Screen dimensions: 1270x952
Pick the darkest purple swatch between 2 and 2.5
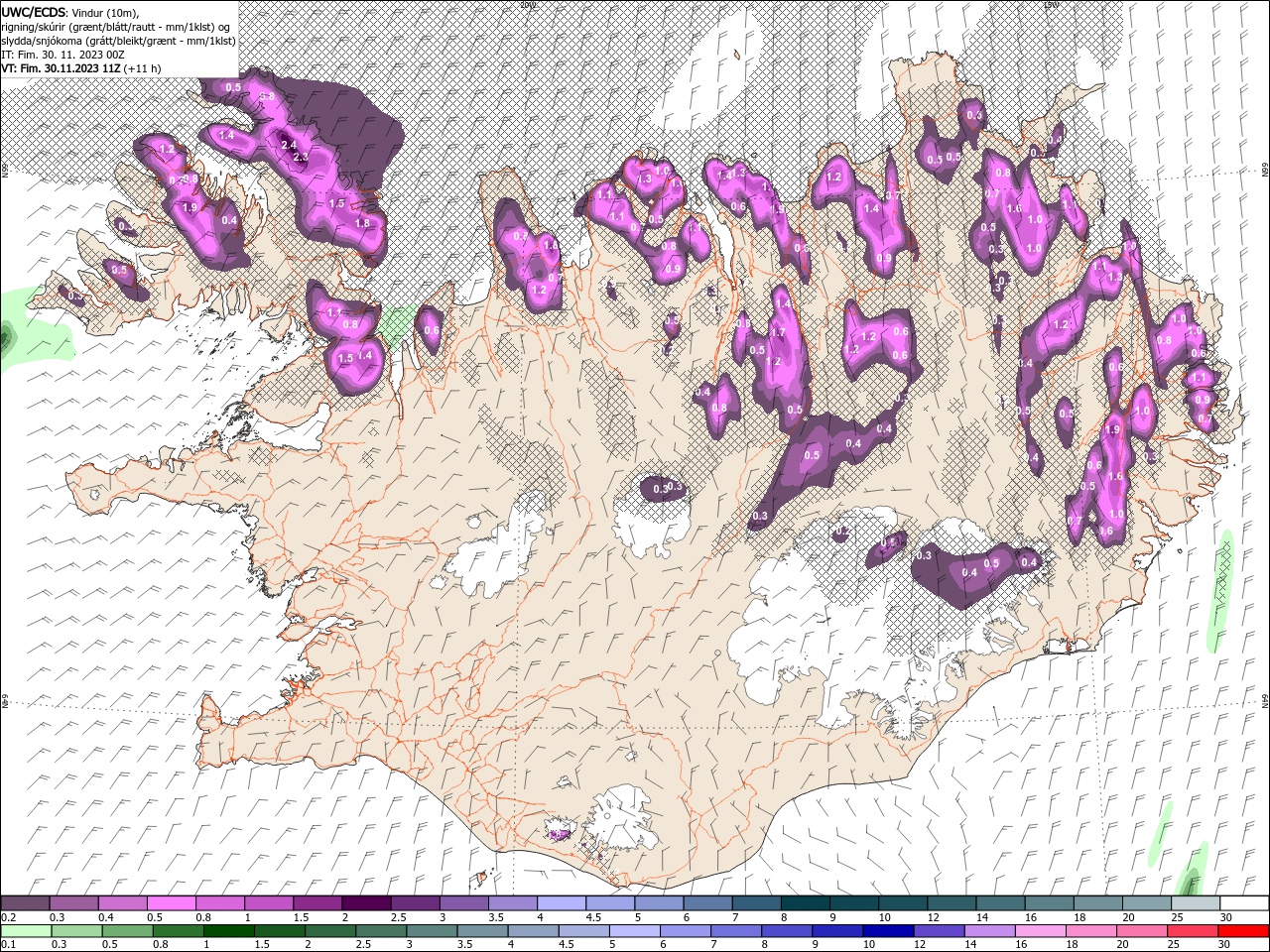click(365, 903)
